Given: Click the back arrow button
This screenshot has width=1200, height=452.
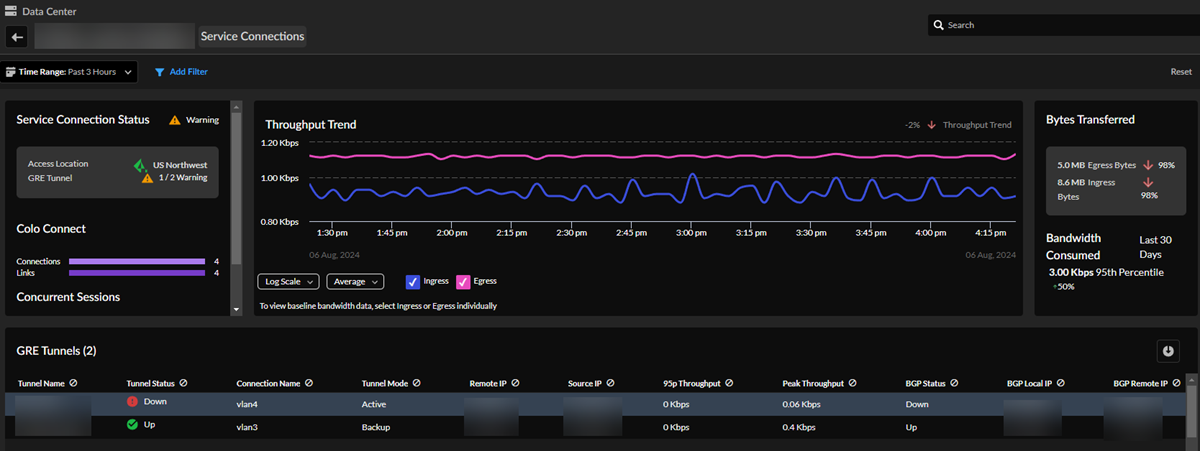Looking at the screenshot, I should coord(17,37).
